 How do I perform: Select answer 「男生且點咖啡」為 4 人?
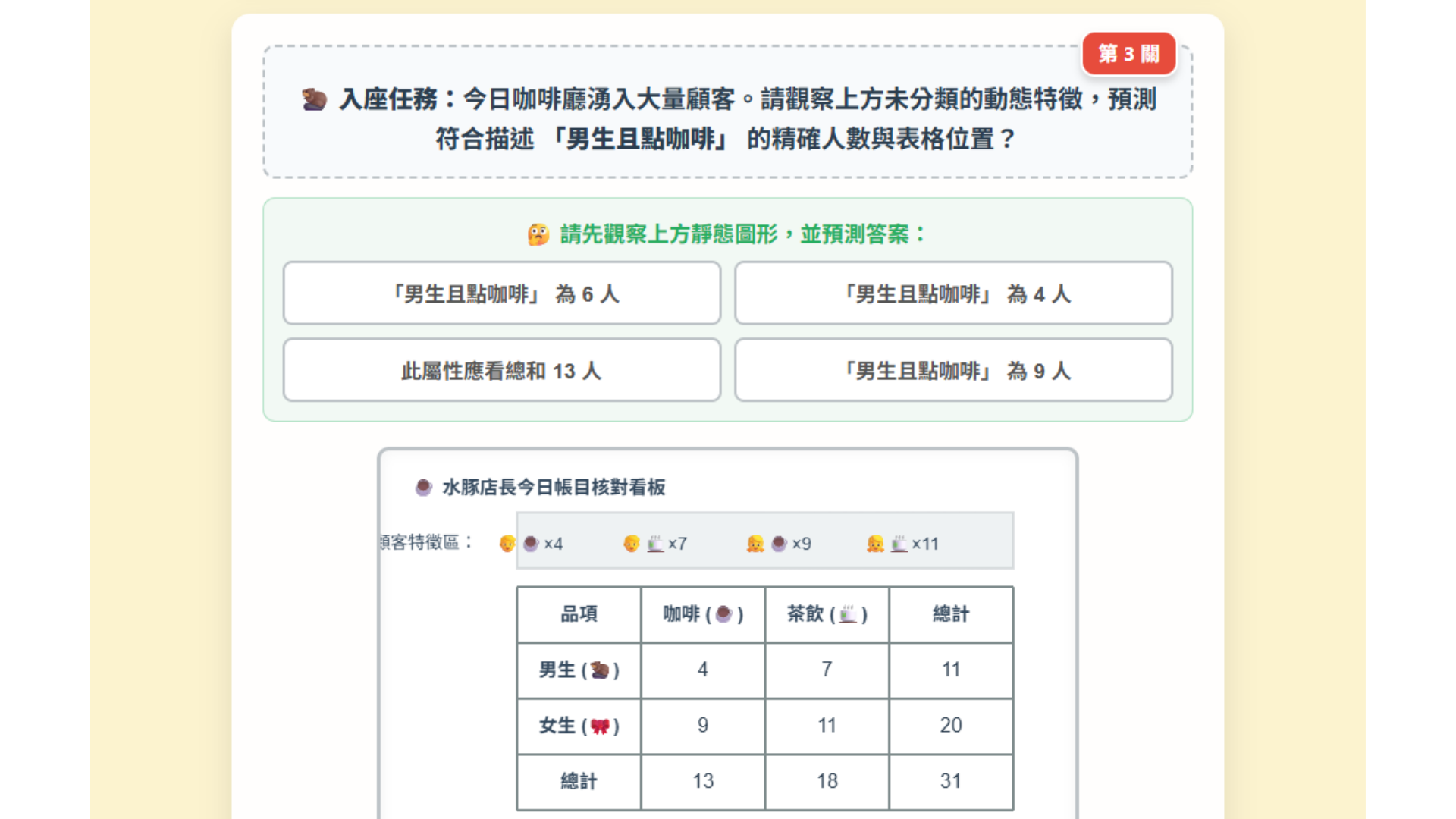[953, 293]
